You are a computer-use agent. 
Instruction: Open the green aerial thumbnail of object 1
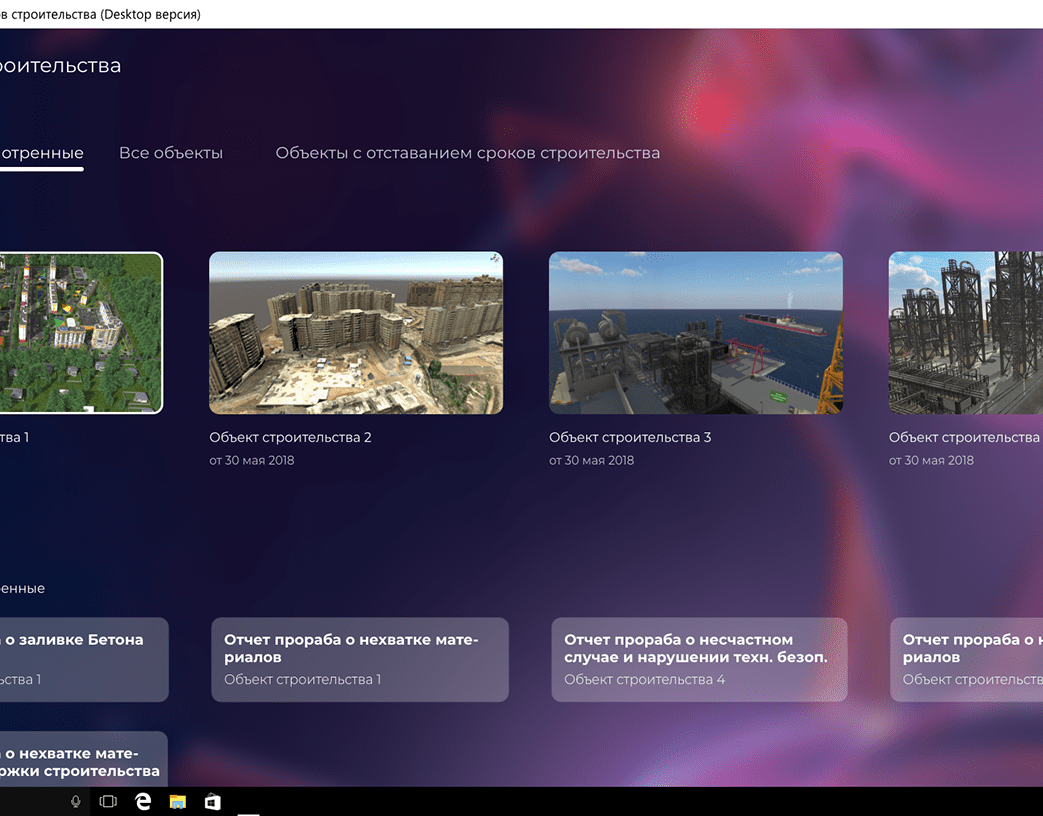(x=81, y=333)
